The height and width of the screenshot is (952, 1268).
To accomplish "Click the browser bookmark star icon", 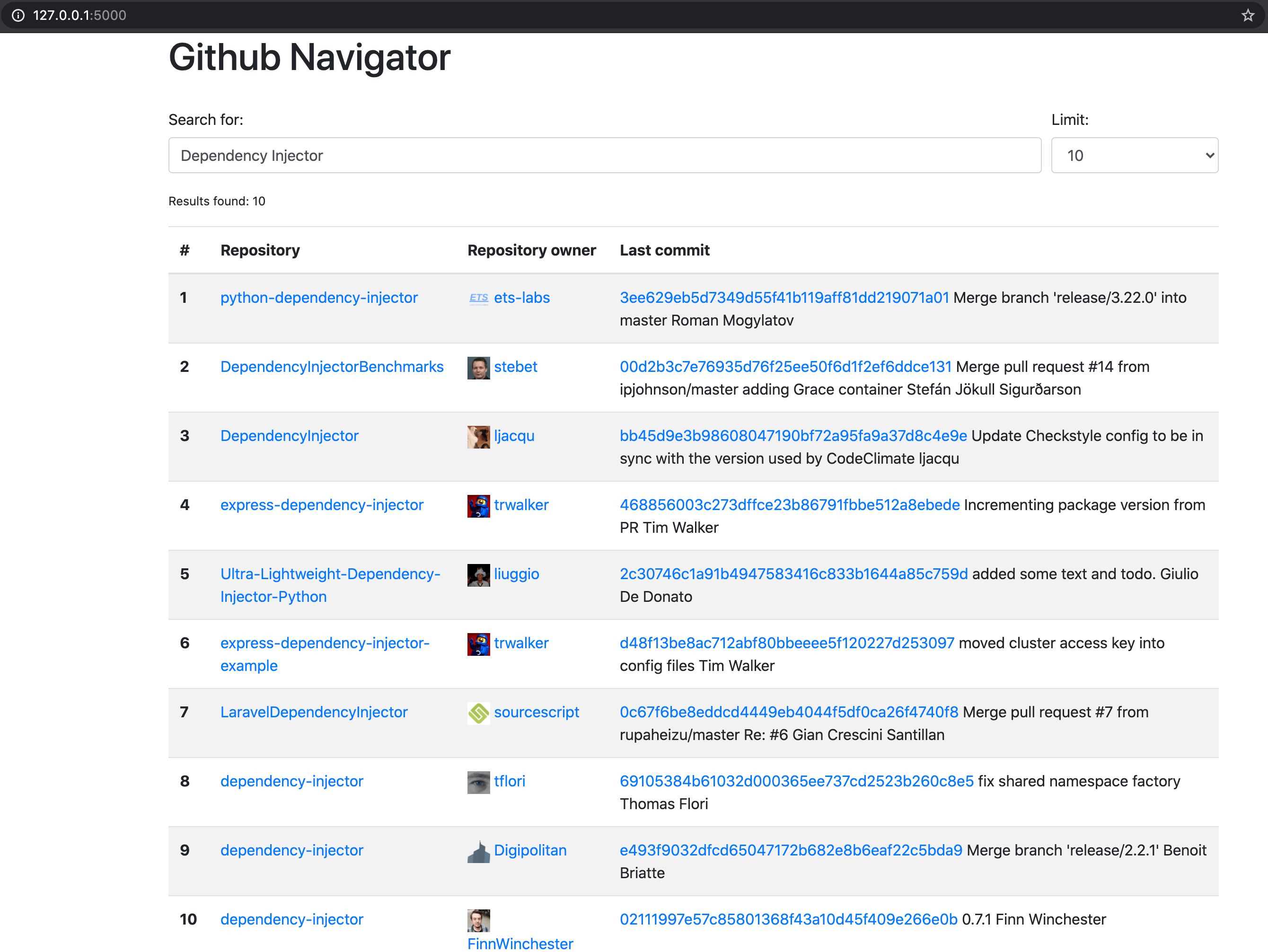I will pyautogui.click(x=1248, y=16).
